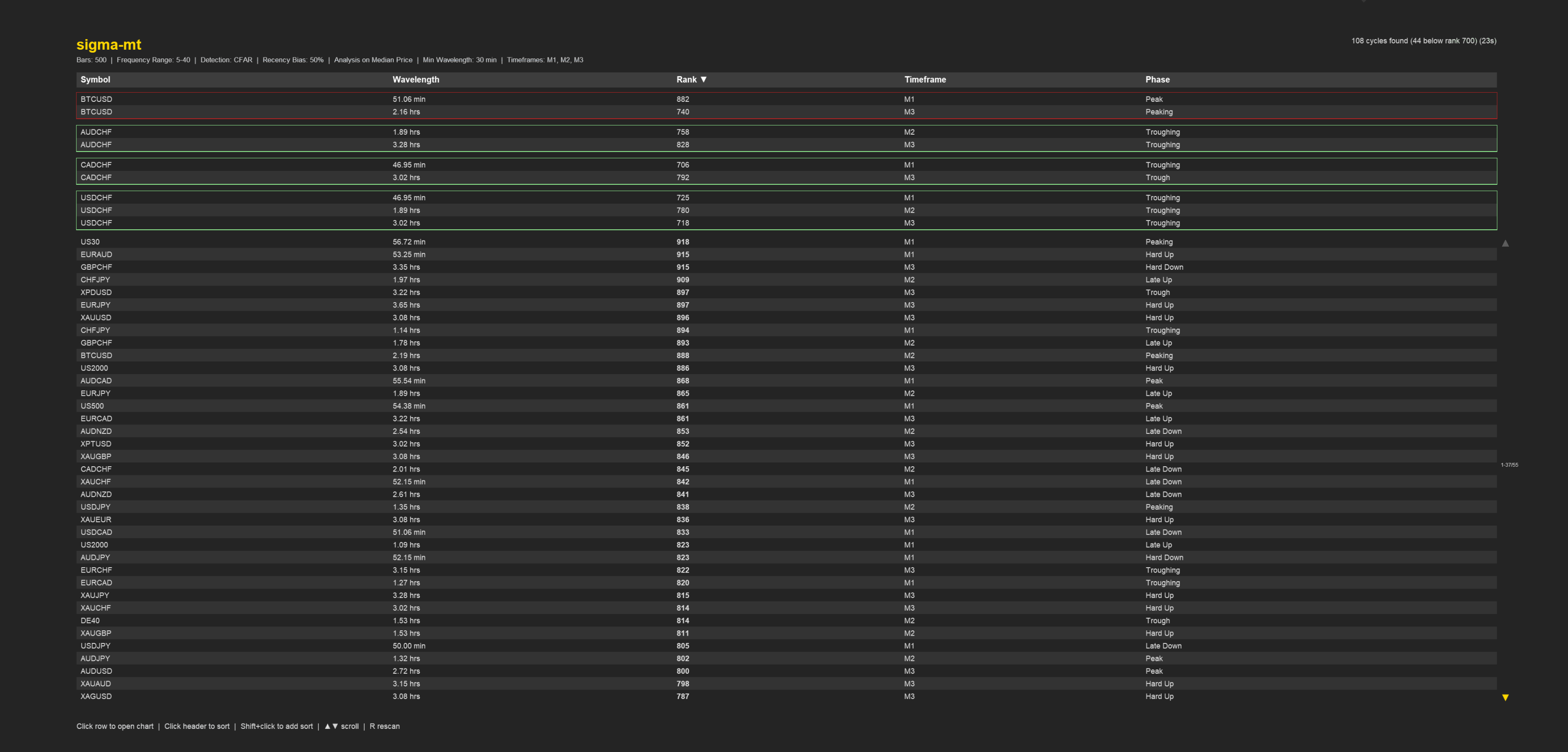
Task: Sort by the Phase column header
Action: (1157, 80)
